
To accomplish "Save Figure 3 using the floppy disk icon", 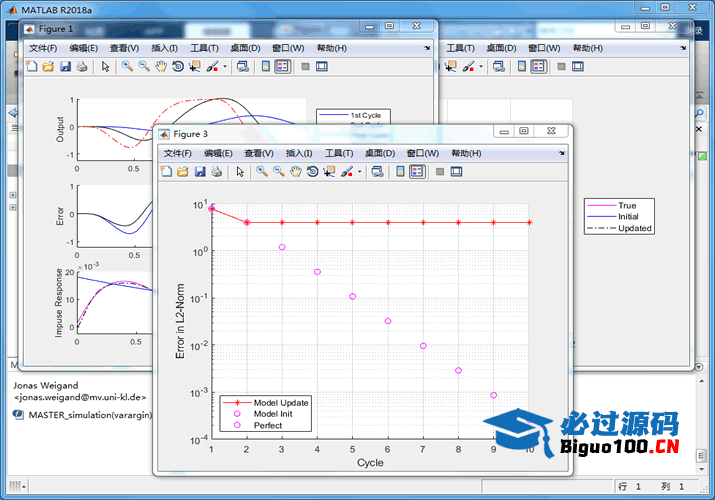I will [199, 172].
